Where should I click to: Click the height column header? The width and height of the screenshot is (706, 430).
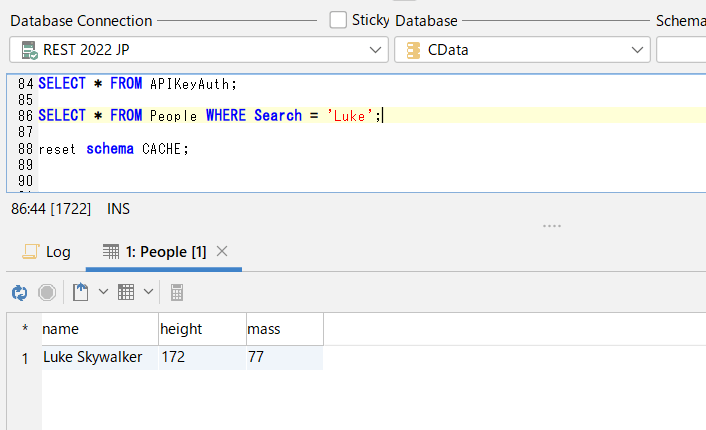[203, 329]
